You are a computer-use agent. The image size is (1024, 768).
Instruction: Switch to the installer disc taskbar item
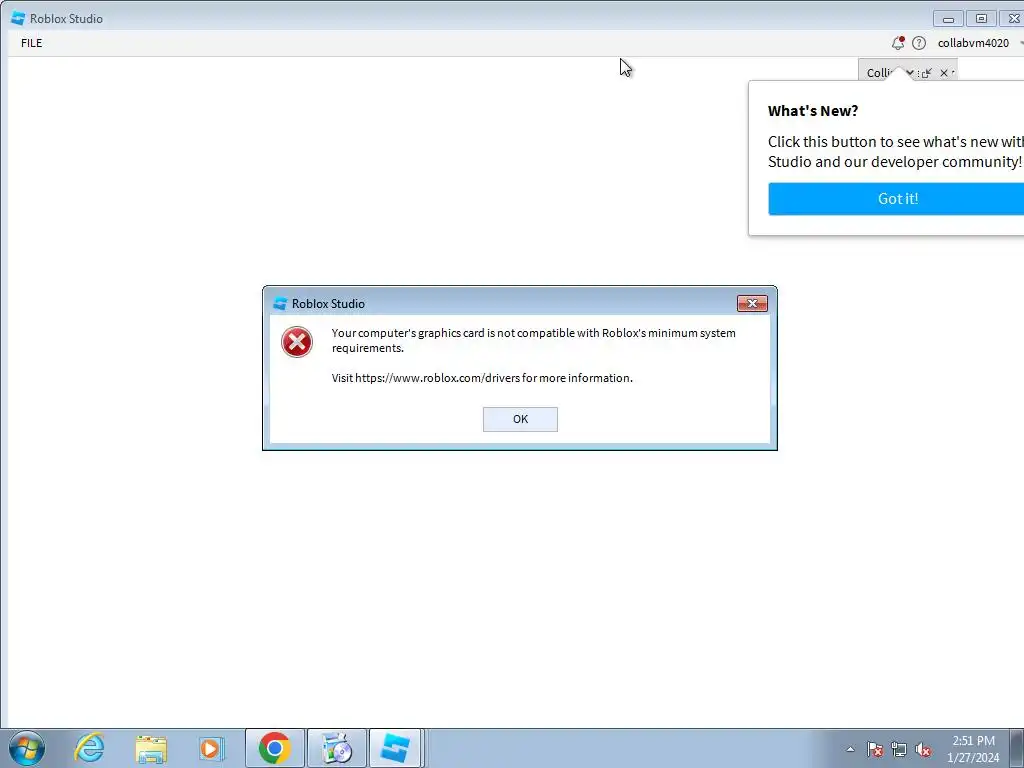(x=337, y=748)
